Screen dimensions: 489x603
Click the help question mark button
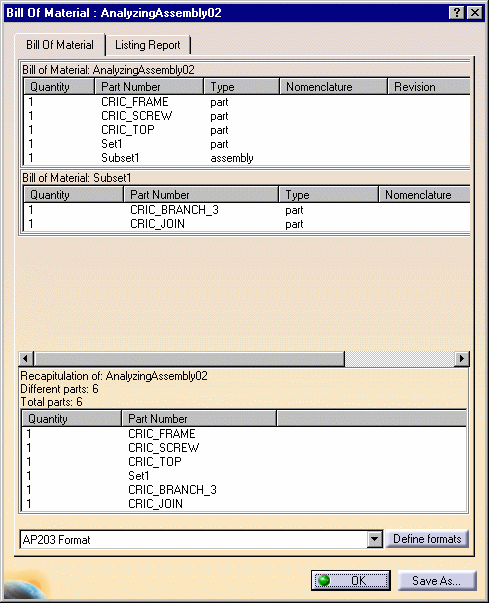[x=456, y=13]
